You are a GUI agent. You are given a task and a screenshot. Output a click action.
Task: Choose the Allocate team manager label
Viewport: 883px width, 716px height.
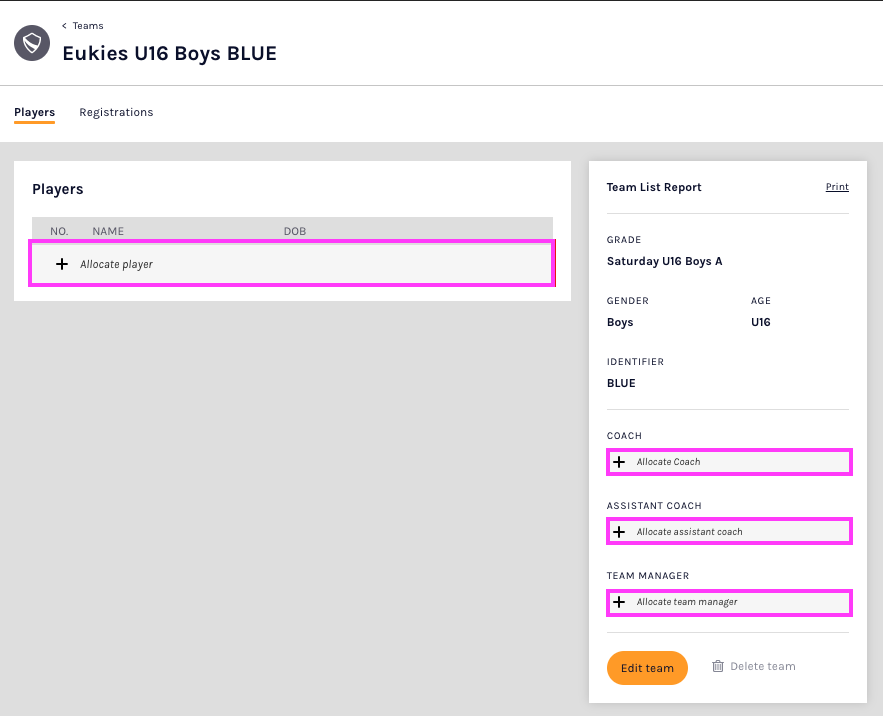pos(687,602)
